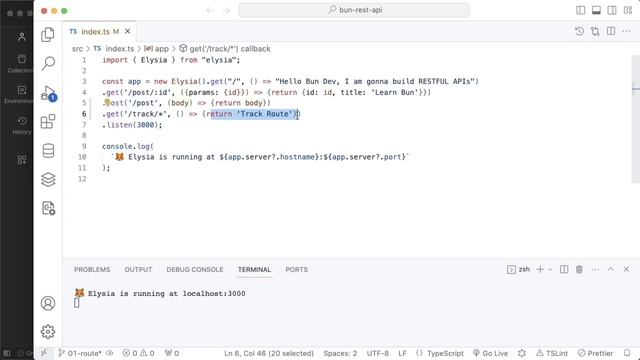Open the activity bar icon below the layers stack
640x360 pixels.
(48, 208)
